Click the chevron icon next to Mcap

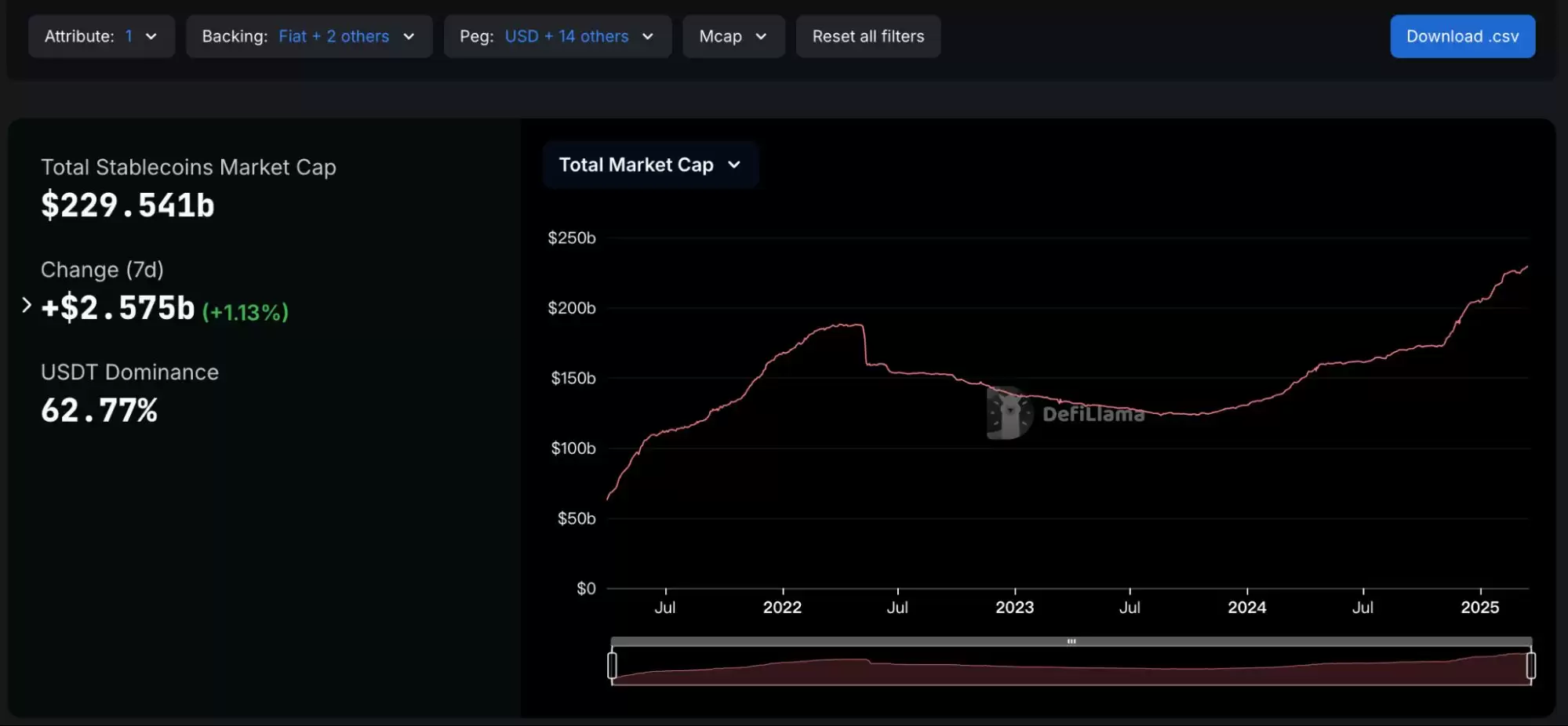760,37
